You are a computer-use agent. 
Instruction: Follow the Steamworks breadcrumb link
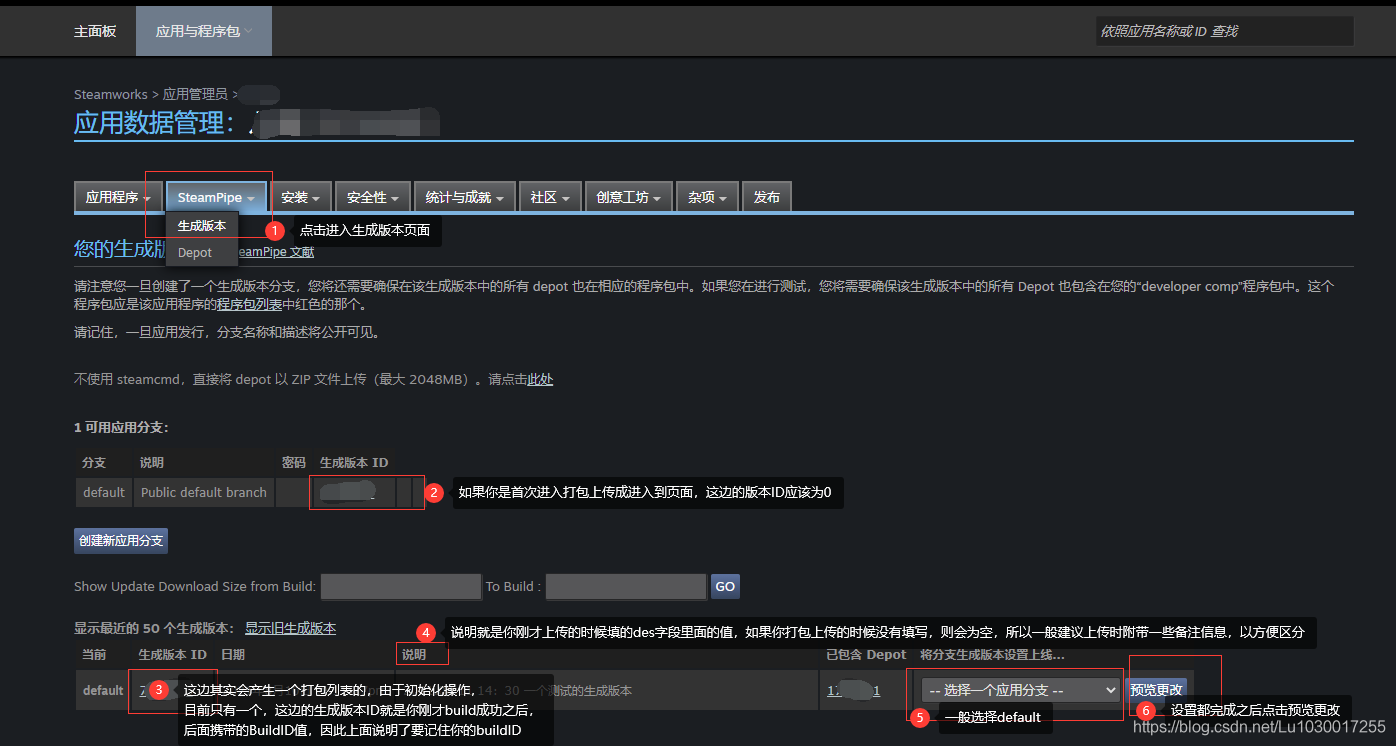110,94
